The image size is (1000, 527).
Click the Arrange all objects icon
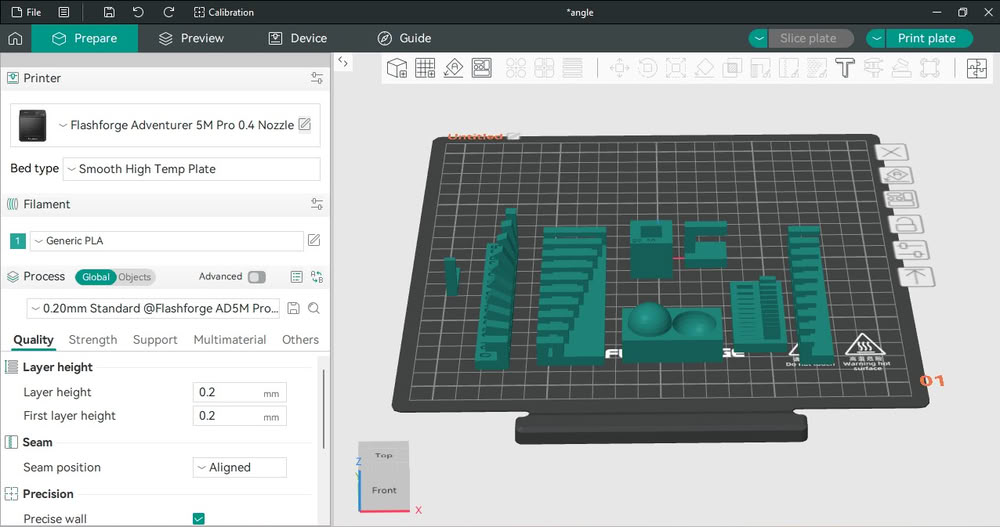coord(481,68)
